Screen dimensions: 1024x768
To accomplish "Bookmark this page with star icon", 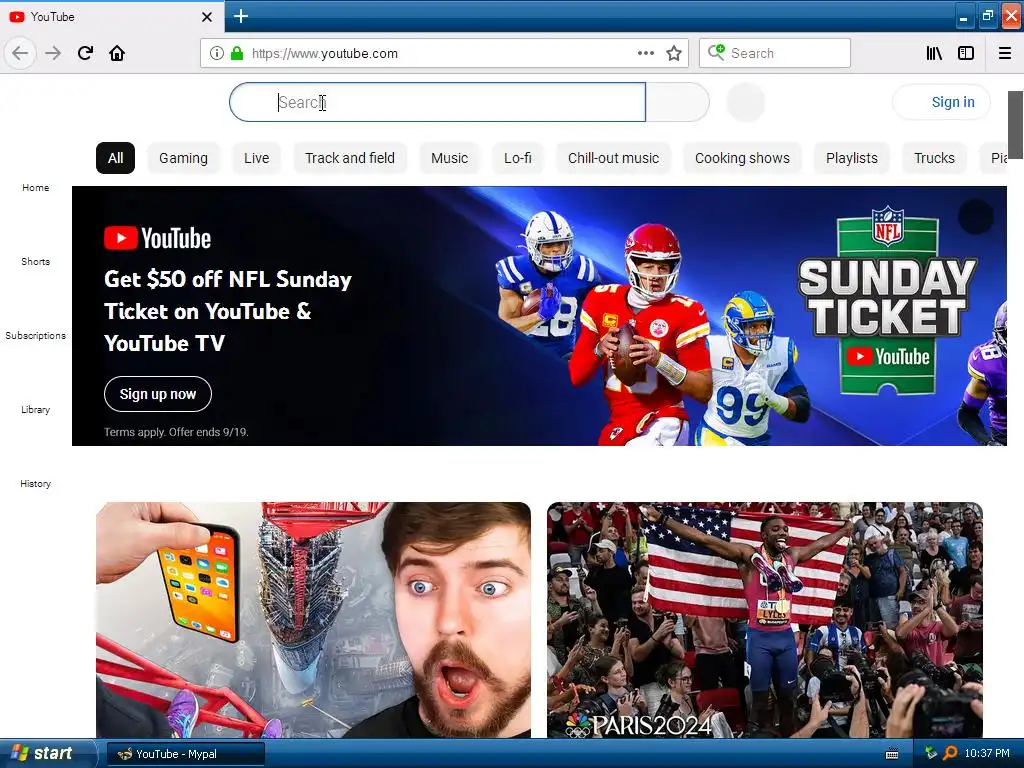I will coord(674,53).
